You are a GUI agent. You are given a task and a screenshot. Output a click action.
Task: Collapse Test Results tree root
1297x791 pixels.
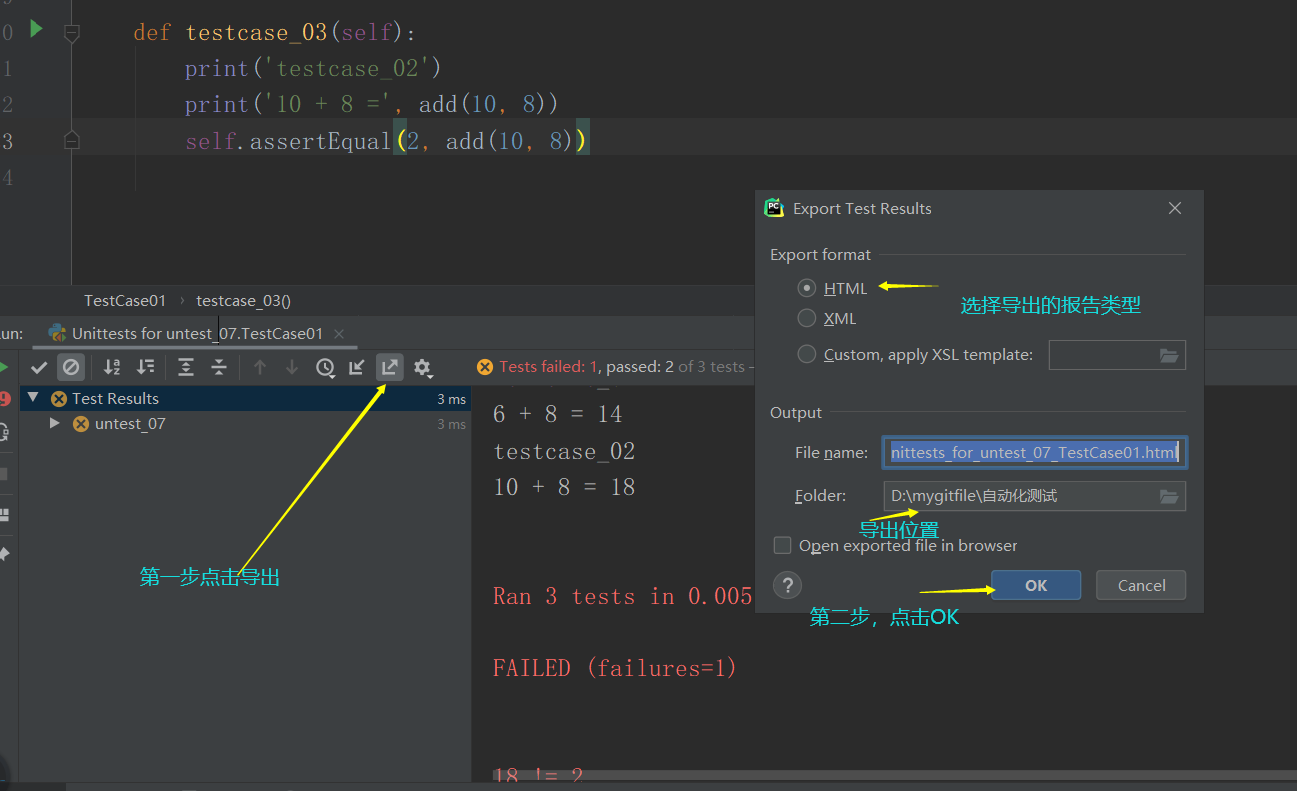tap(33, 397)
